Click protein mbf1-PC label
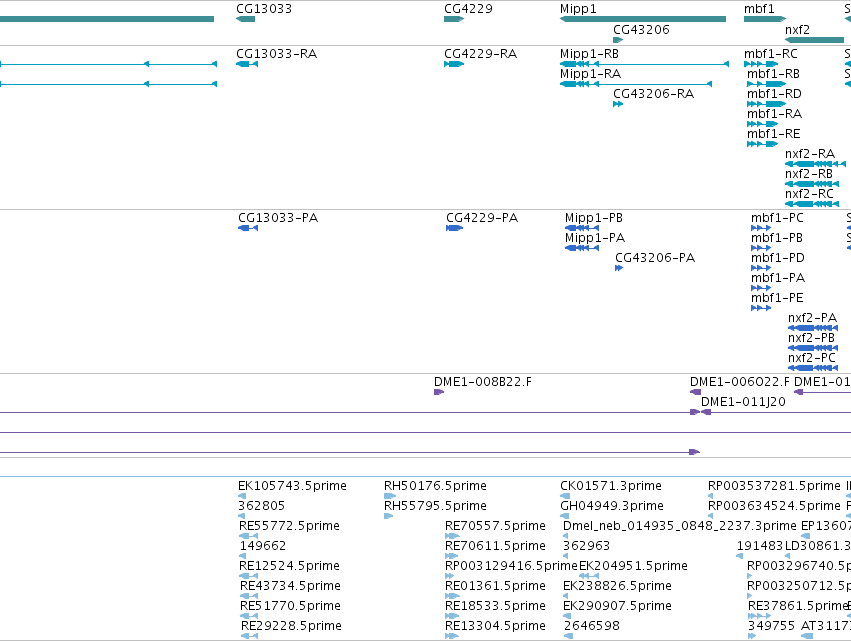The width and height of the screenshot is (851, 641). [777, 218]
